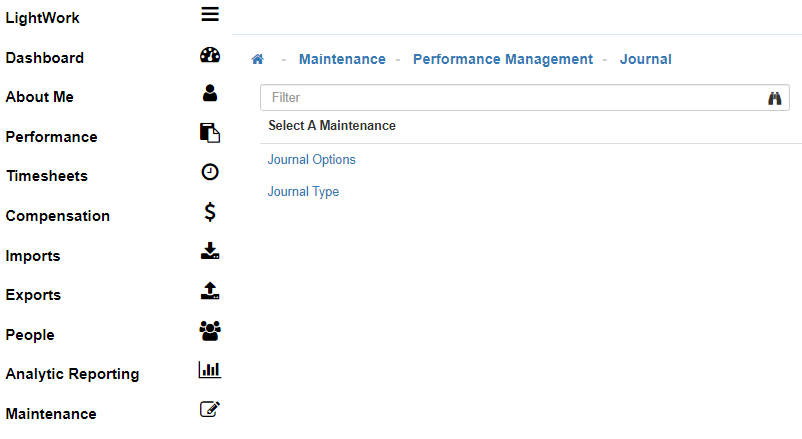Click the Exports upload icon
The width and height of the screenshot is (802, 439).
click(209, 291)
